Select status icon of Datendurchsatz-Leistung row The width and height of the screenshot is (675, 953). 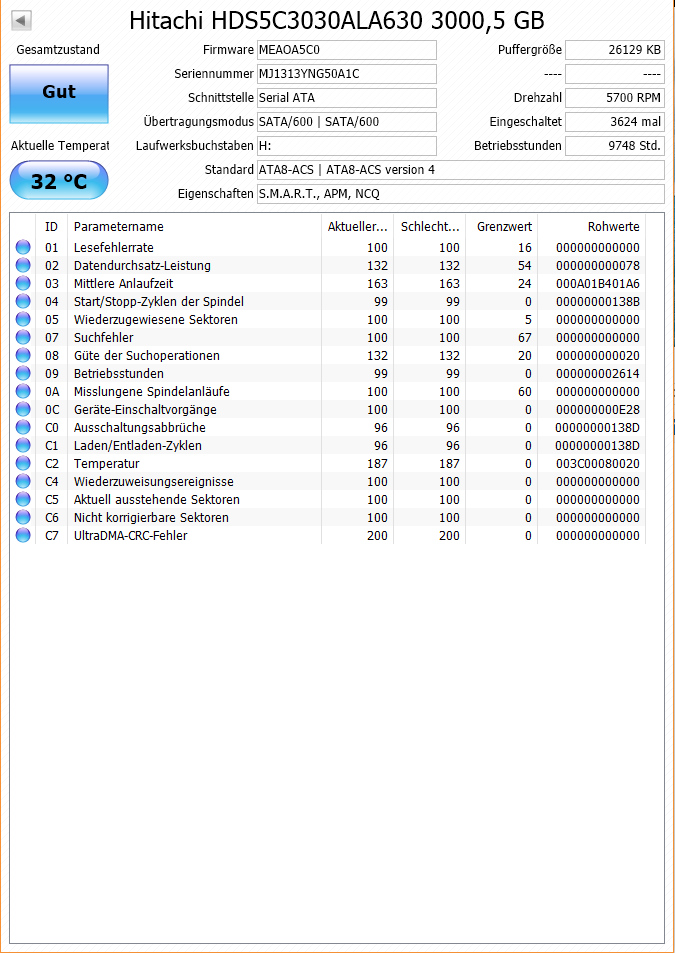[23, 266]
